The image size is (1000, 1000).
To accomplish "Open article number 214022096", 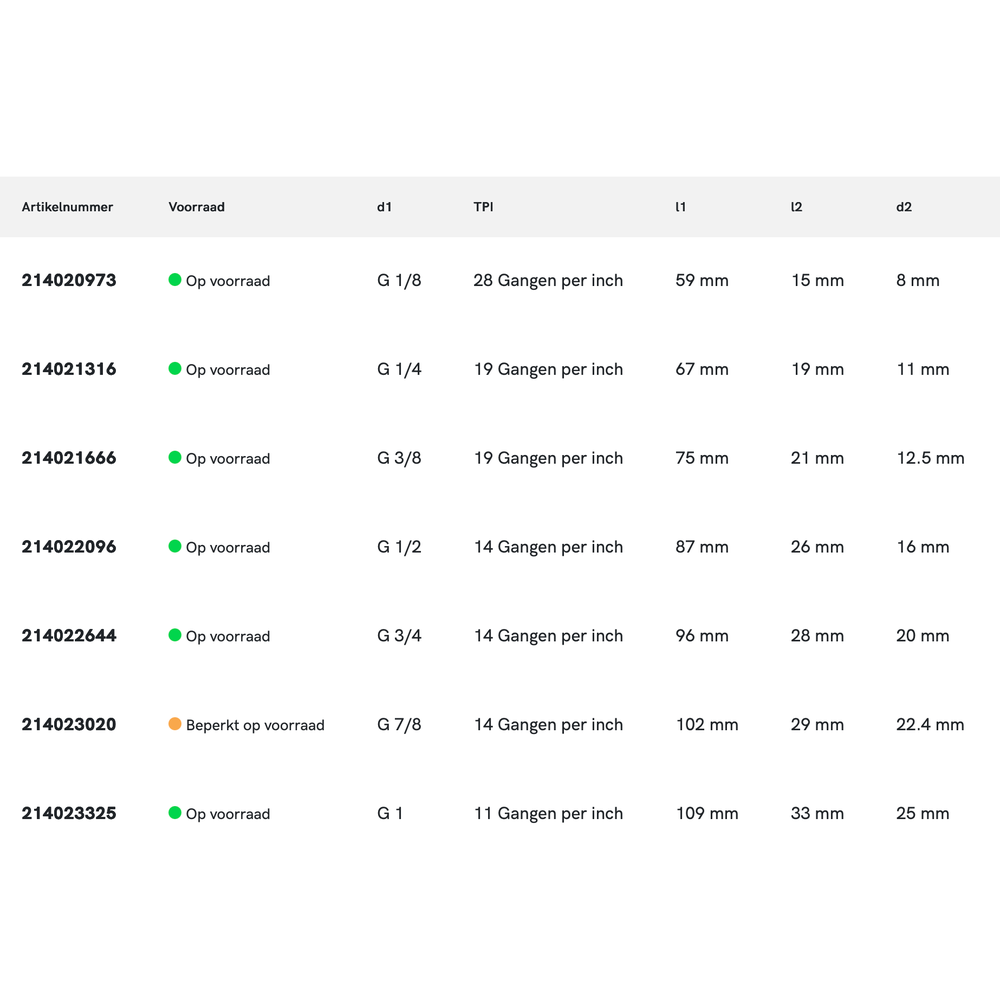I will (x=69, y=547).
